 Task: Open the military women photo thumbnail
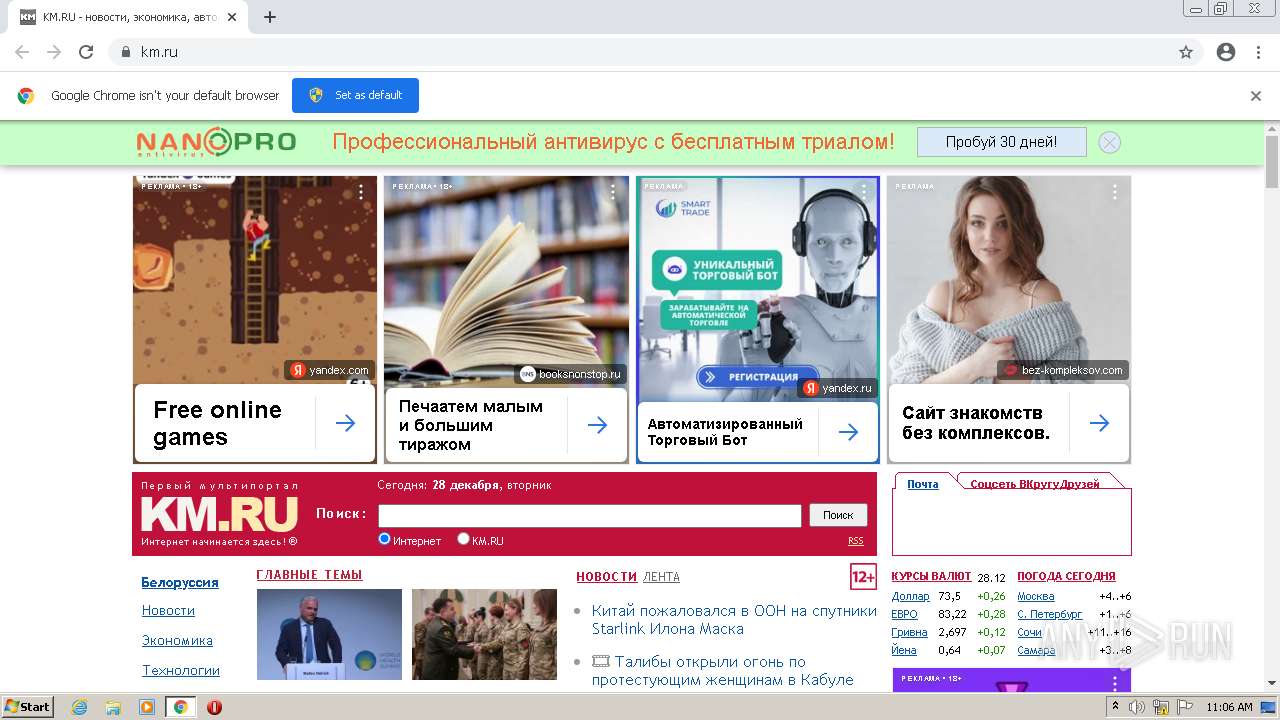pos(484,634)
